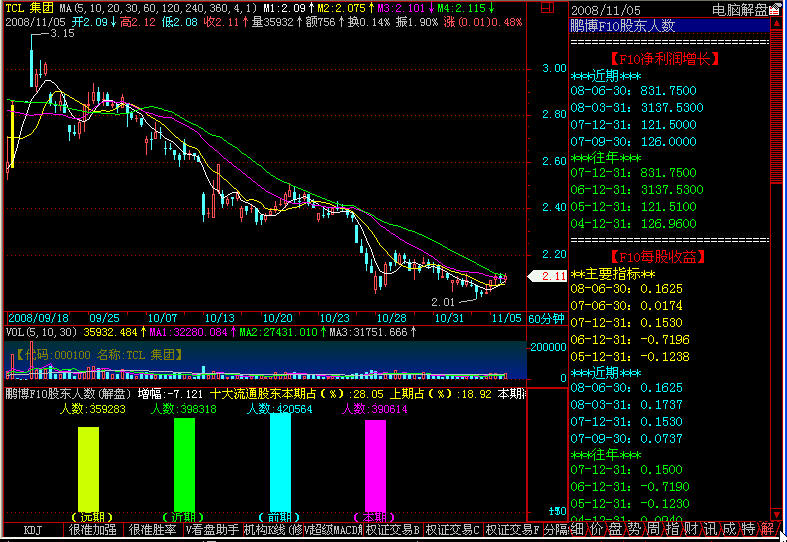
Task: Click the 人数:420564 value
Action: pyautogui.click(x=280, y=409)
